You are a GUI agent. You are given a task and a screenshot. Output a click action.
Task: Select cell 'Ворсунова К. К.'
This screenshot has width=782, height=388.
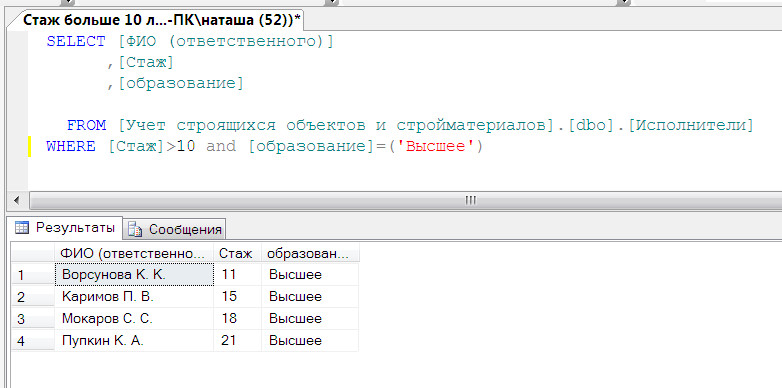pos(134,274)
